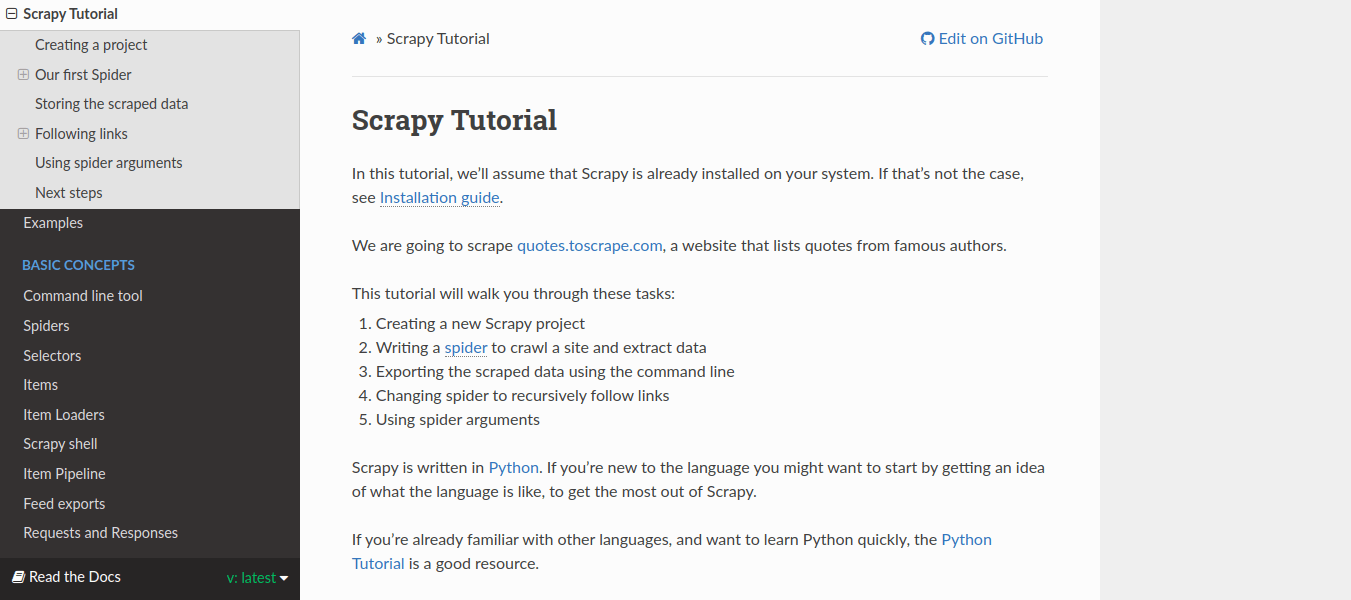Select Command line tool in the sidebar

pyautogui.click(x=82, y=295)
